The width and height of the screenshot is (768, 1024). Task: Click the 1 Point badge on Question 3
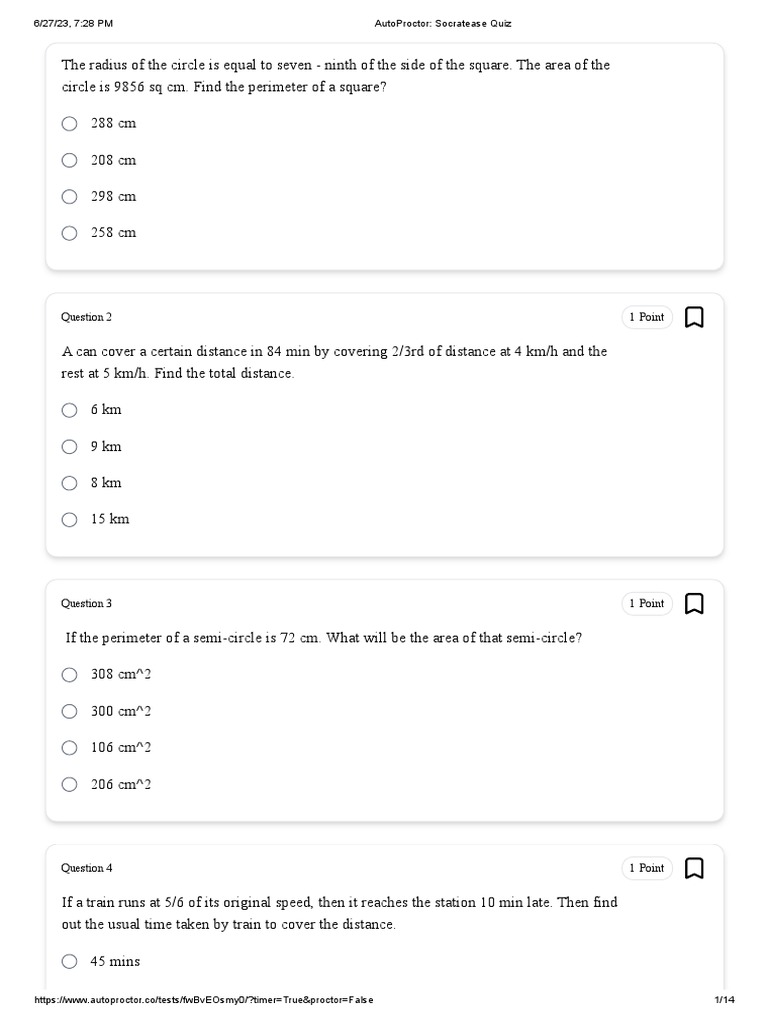point(646,604)
